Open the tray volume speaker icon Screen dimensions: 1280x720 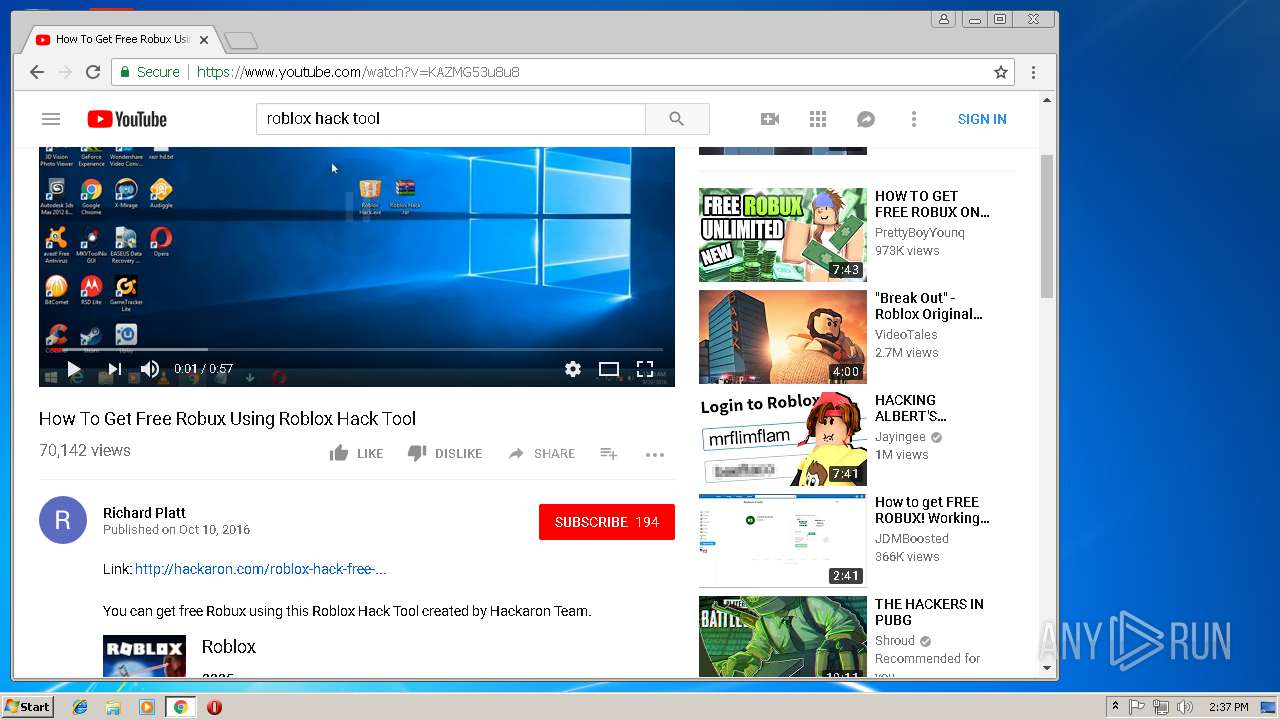(1185, 707)
